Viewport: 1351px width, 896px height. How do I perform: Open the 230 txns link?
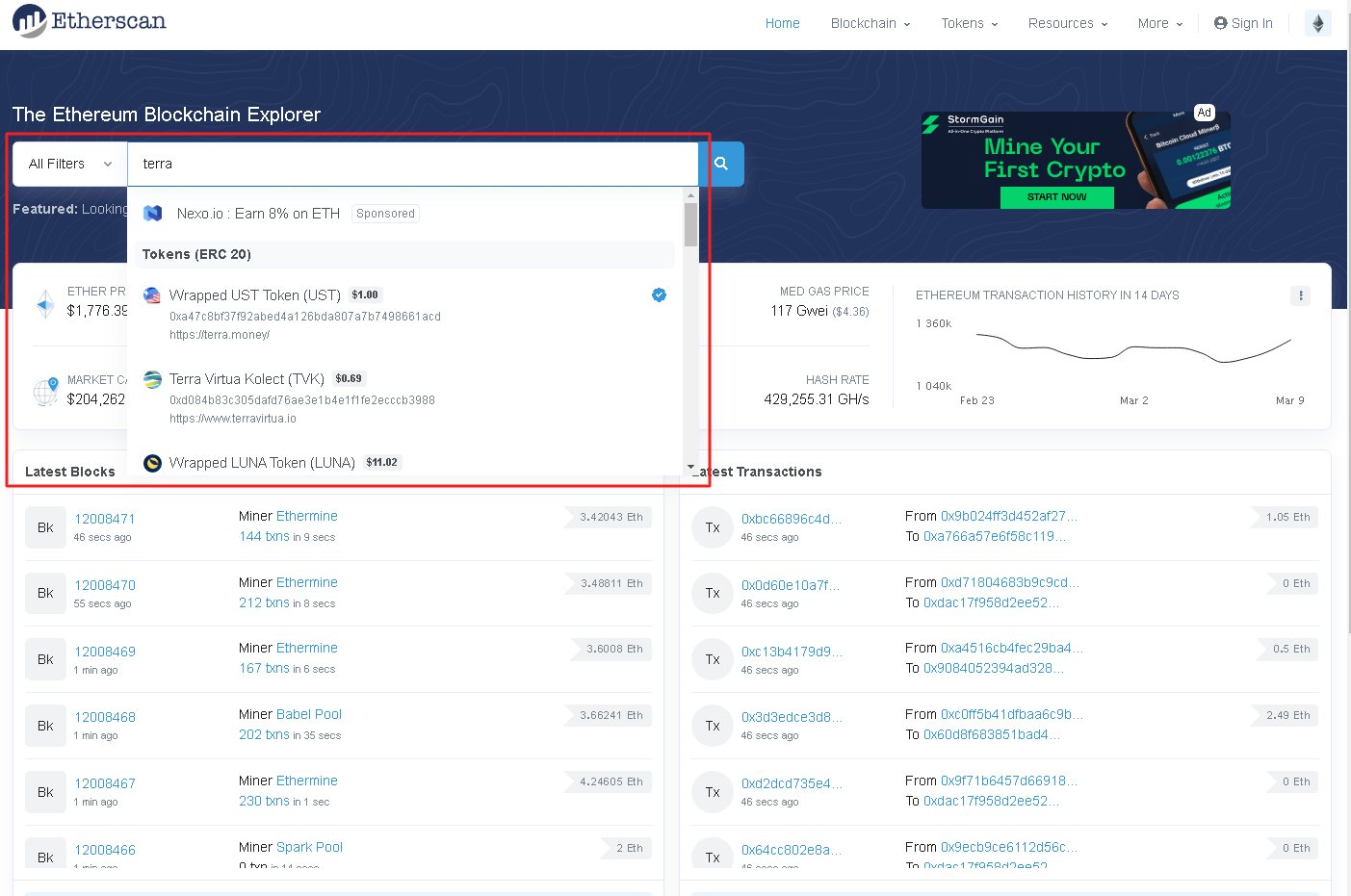(x=264, y=801)
